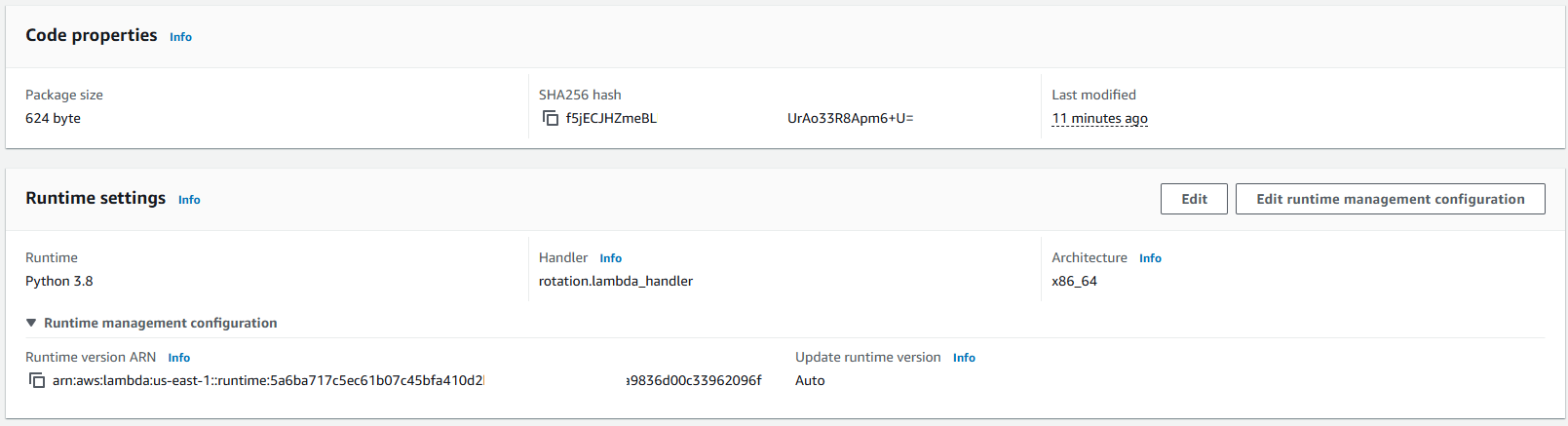Show Info for the Architecture field

coord(1150,258)
